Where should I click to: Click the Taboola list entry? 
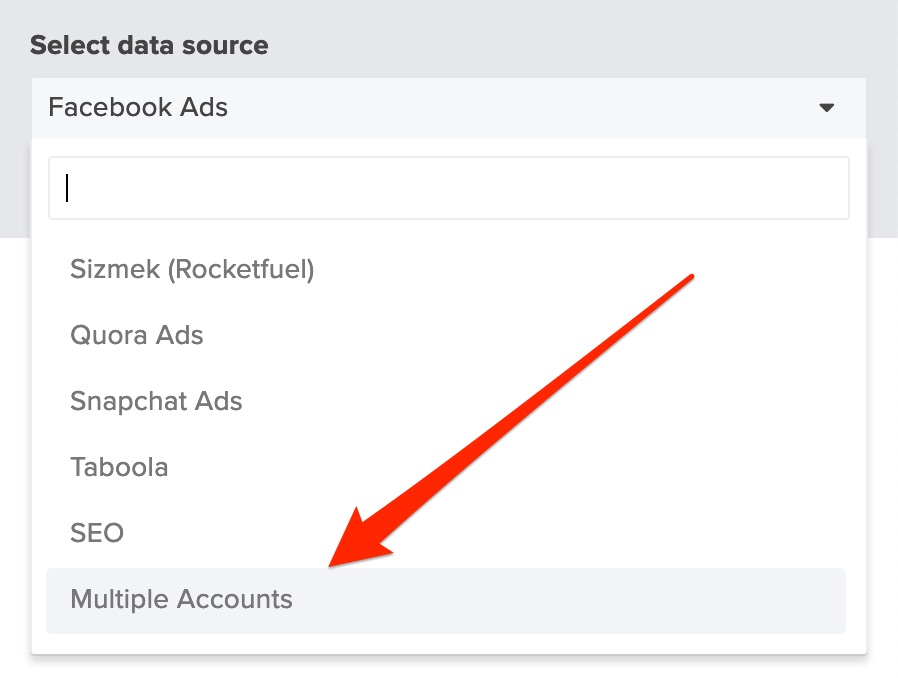tap(119, 467)
